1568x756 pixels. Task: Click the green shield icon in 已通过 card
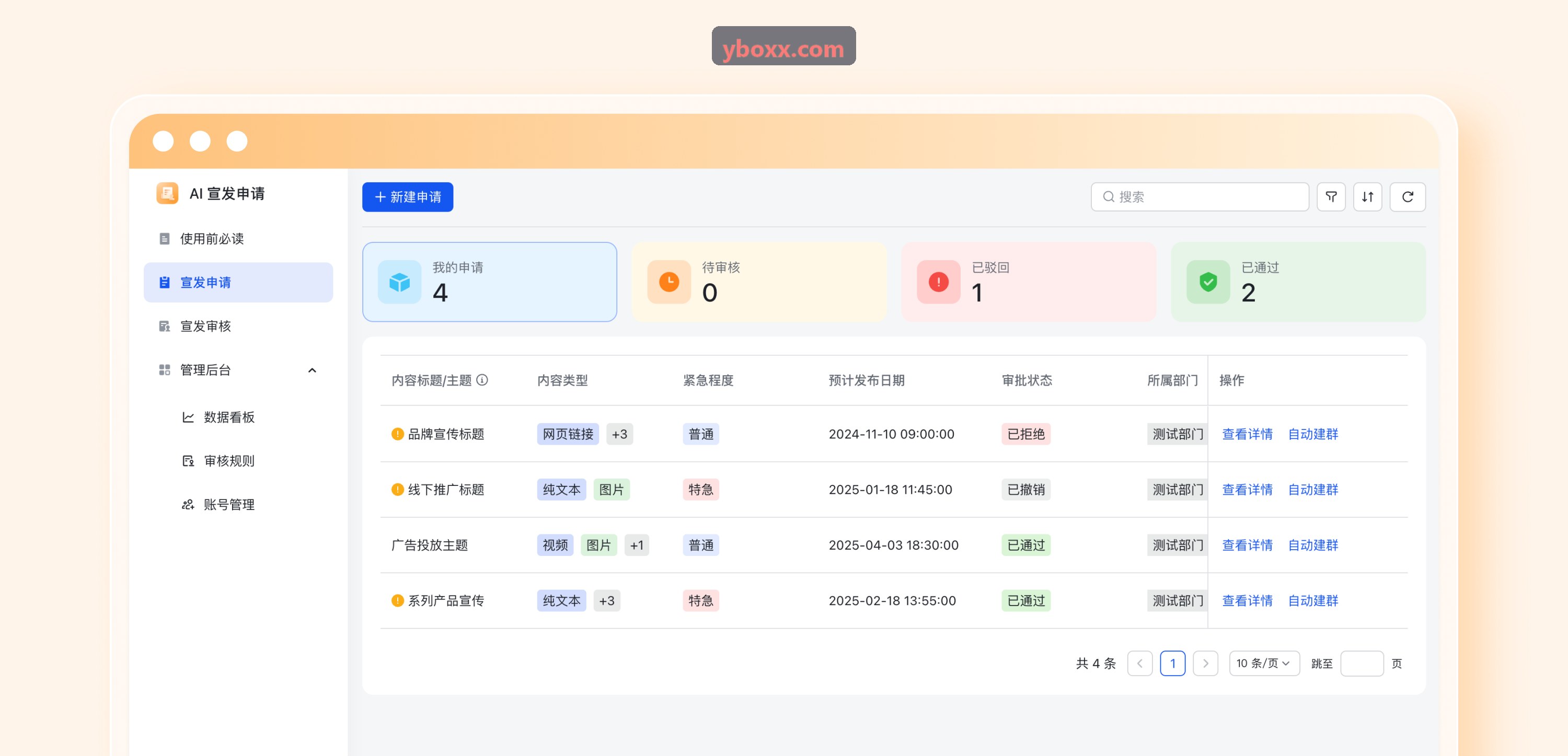(1208, 282)
